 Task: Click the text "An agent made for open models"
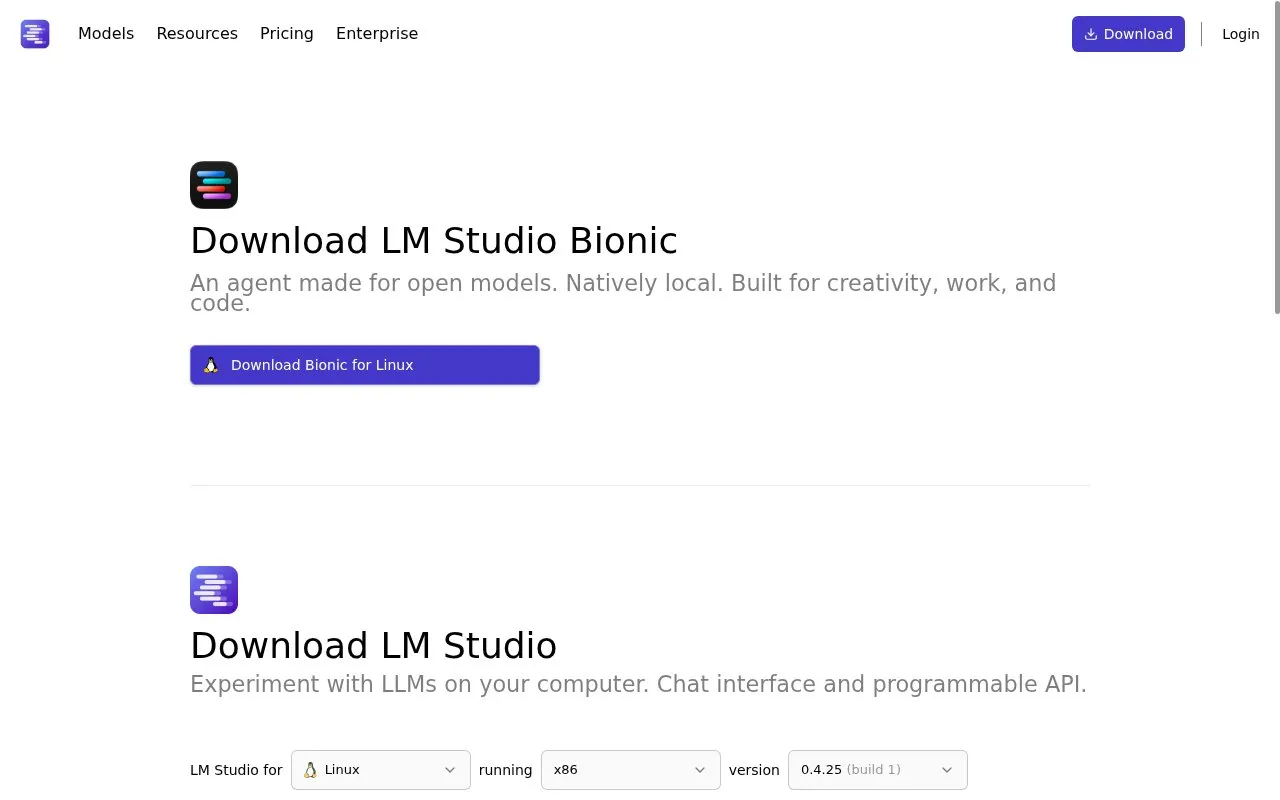click(373, 283)
